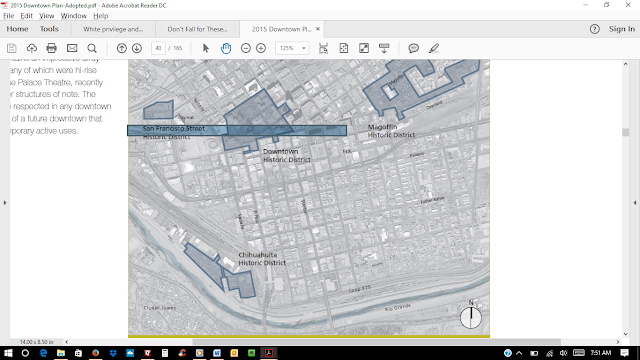The height and width of the screenshot is (360, 640).
Task: Open the Find text magnifier icon
Action: coord(92,48)
